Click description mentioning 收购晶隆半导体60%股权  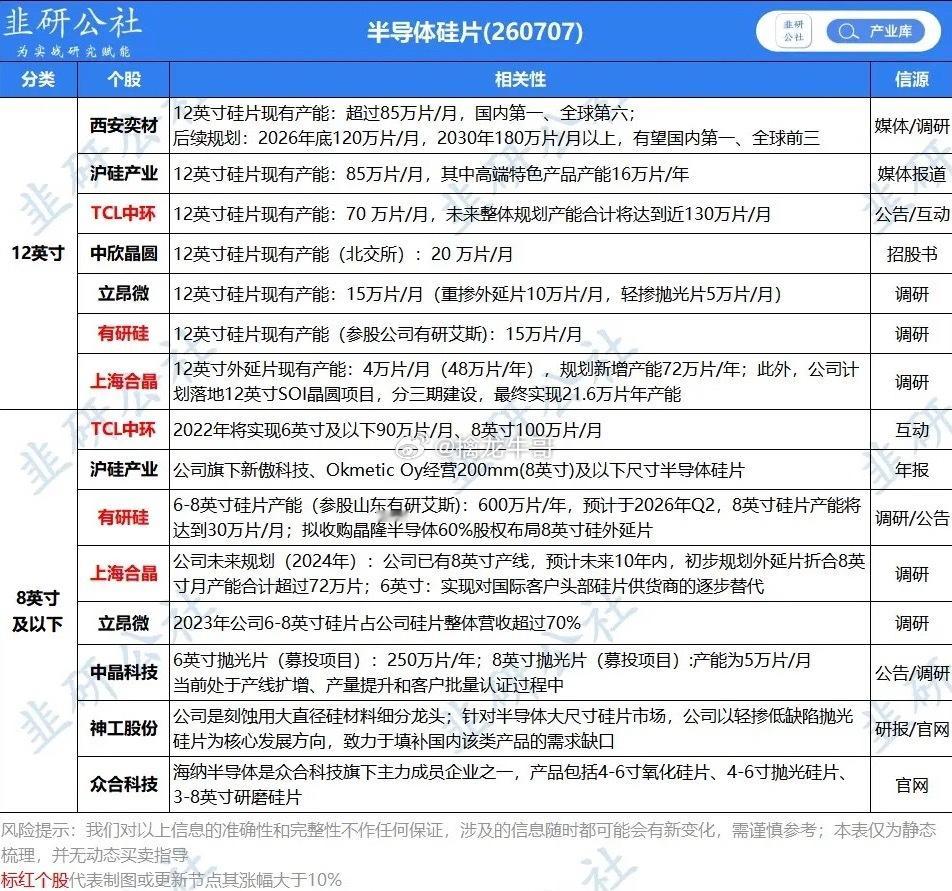517,518
